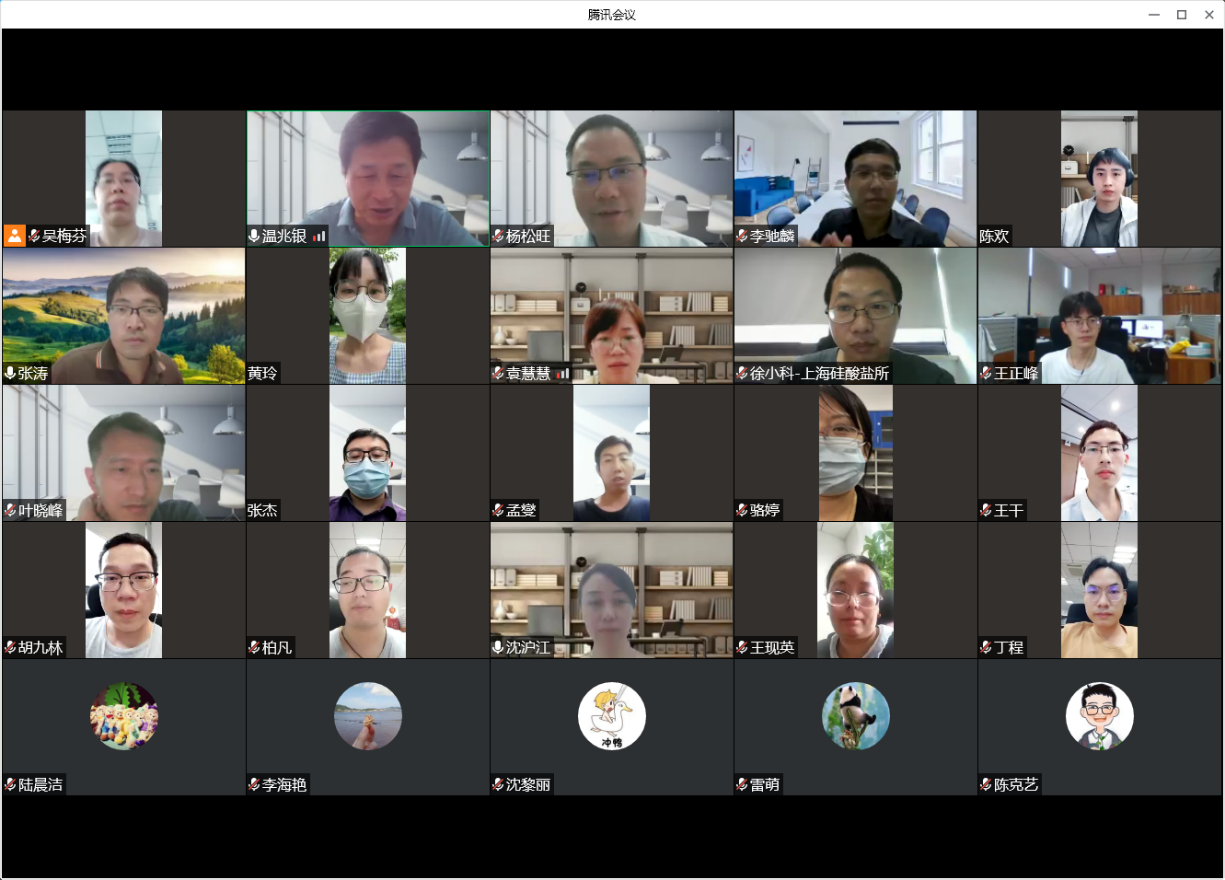Select 温兆银's highlighted speaker video

pos(368,179)
